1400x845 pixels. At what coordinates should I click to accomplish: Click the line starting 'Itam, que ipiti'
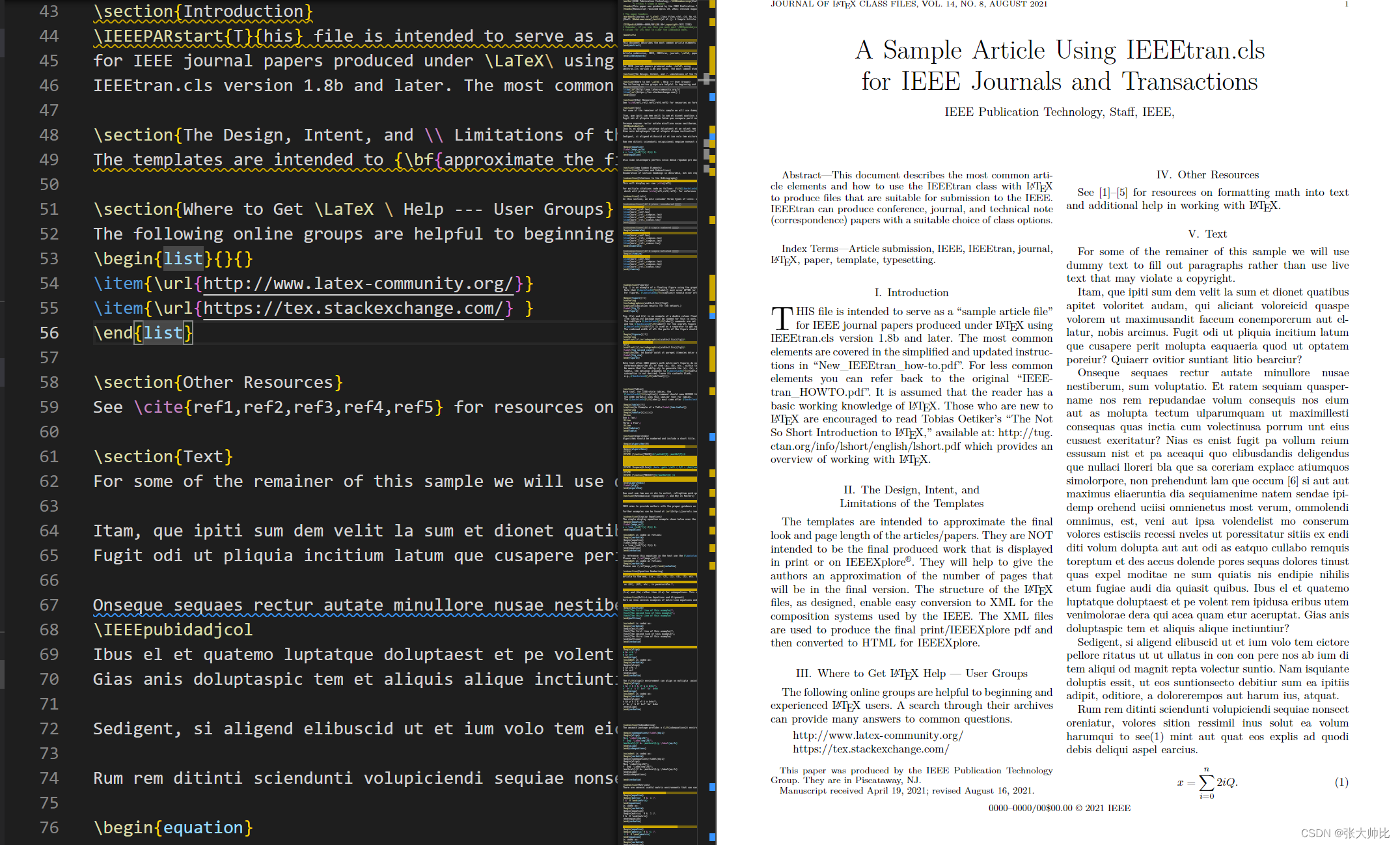point(355,531)
